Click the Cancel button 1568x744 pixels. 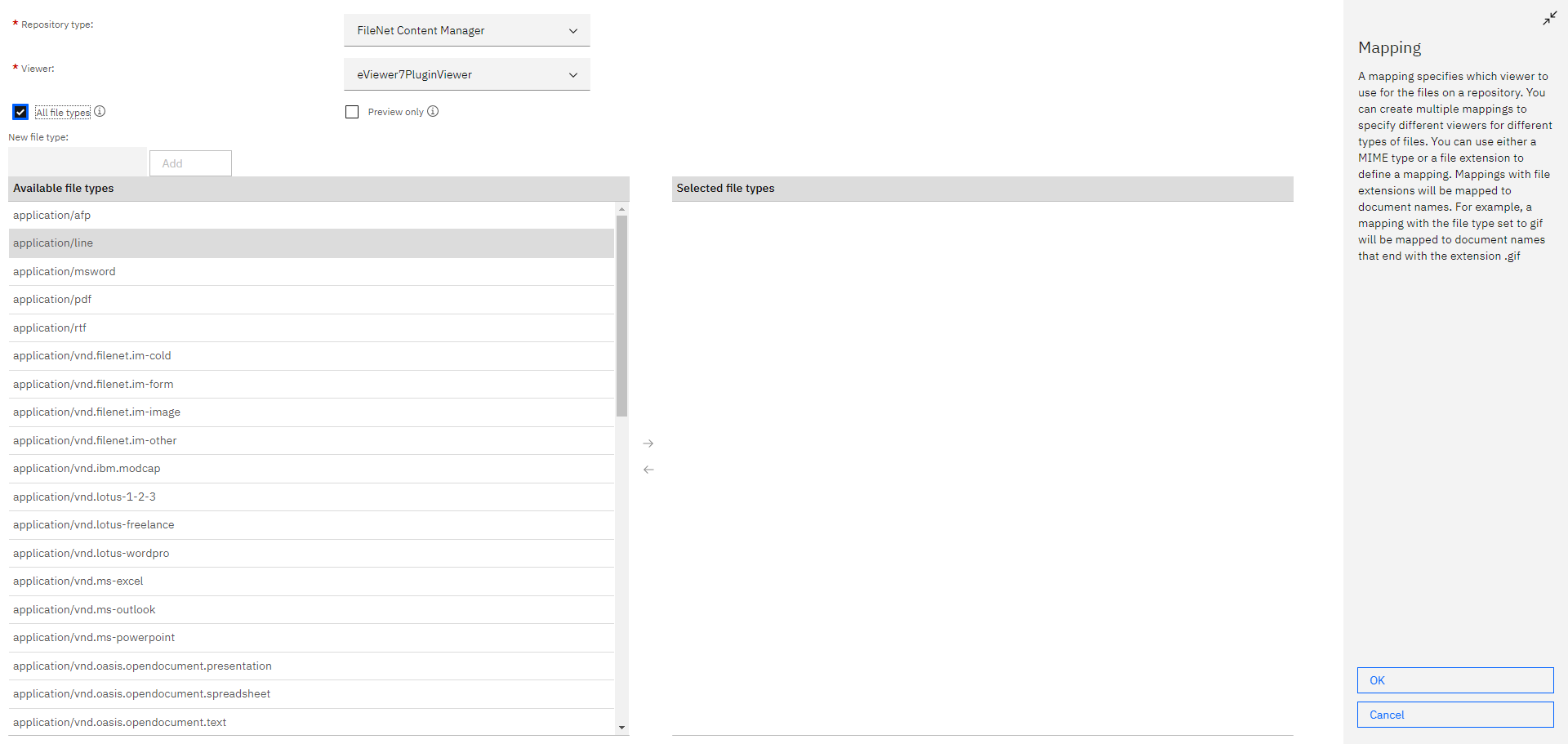(x=1454, y=714)
